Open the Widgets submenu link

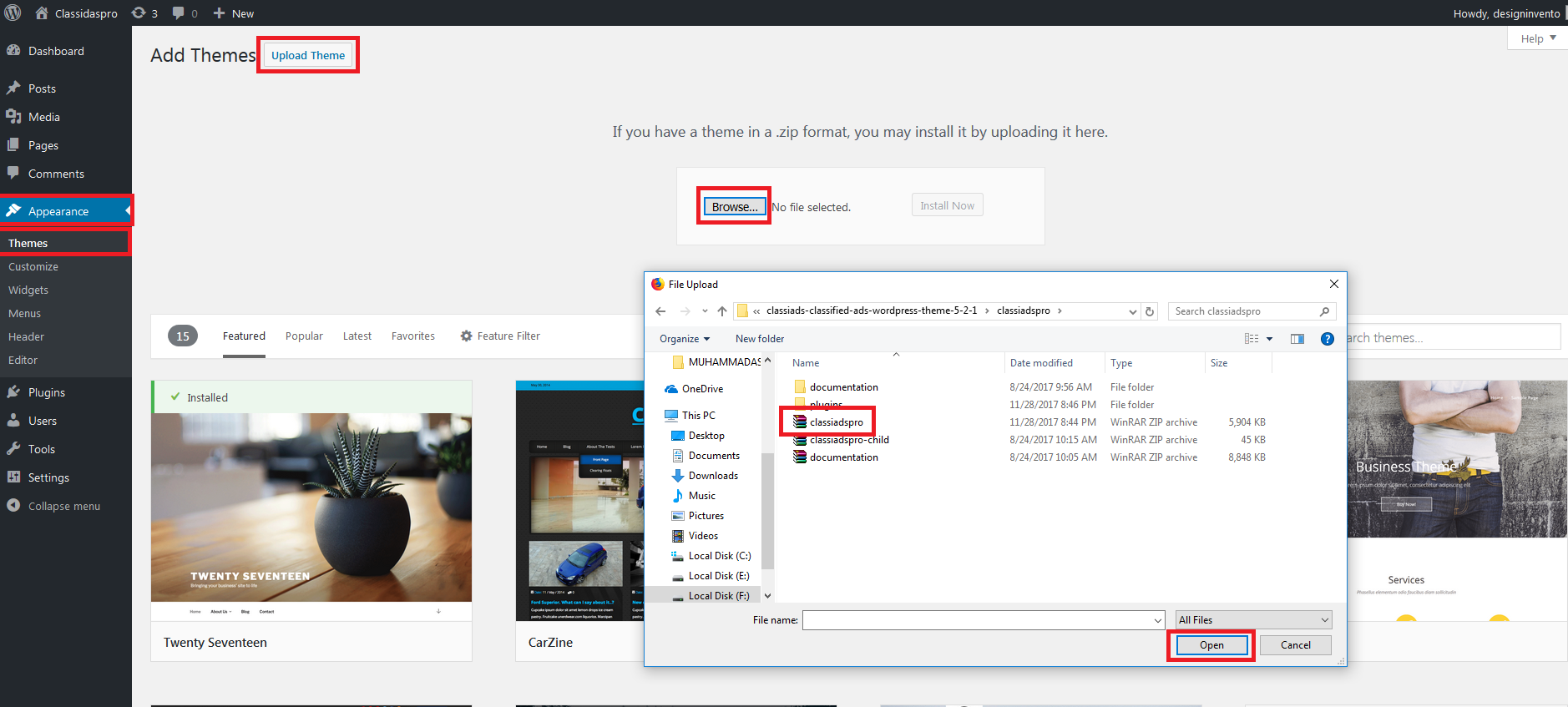pyautogui.click(x=28, y=290)
